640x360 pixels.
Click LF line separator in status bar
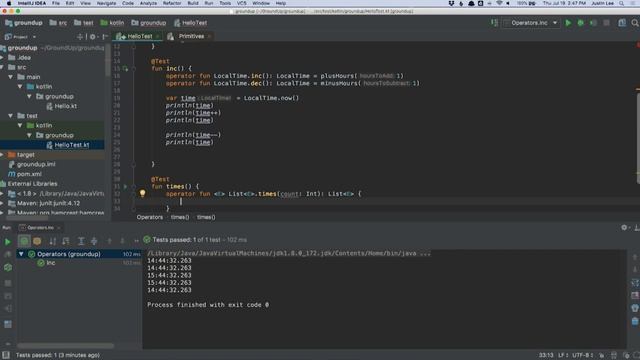(563, 356)
